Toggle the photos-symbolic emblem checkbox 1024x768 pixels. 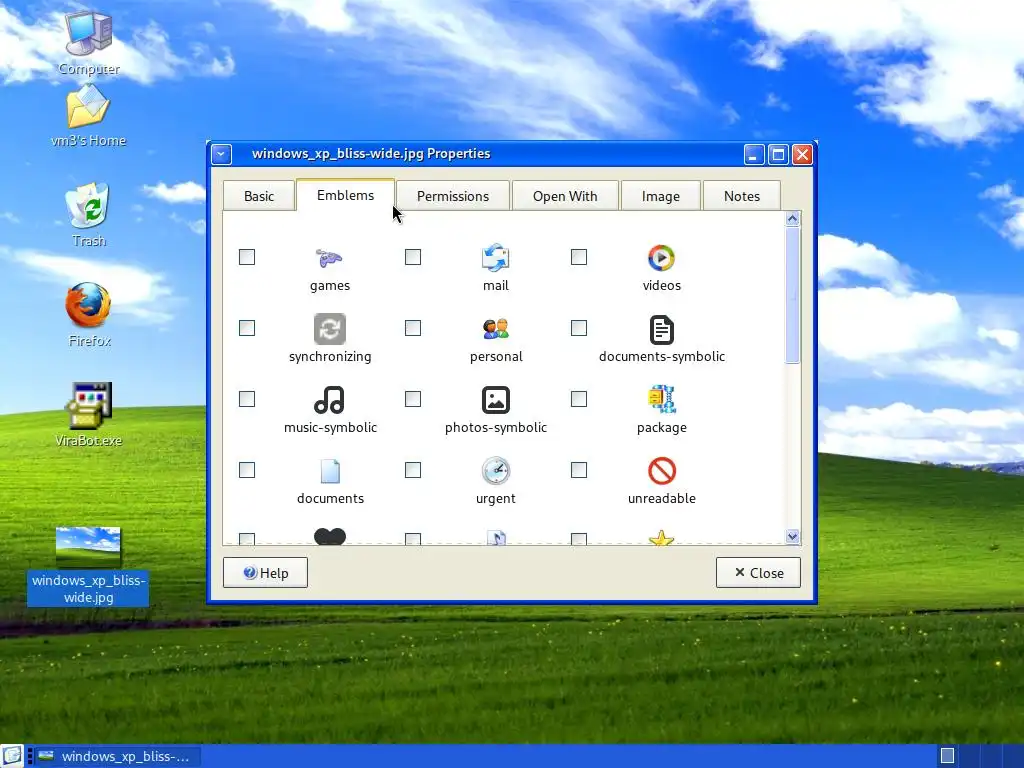(x=413, y=399)
